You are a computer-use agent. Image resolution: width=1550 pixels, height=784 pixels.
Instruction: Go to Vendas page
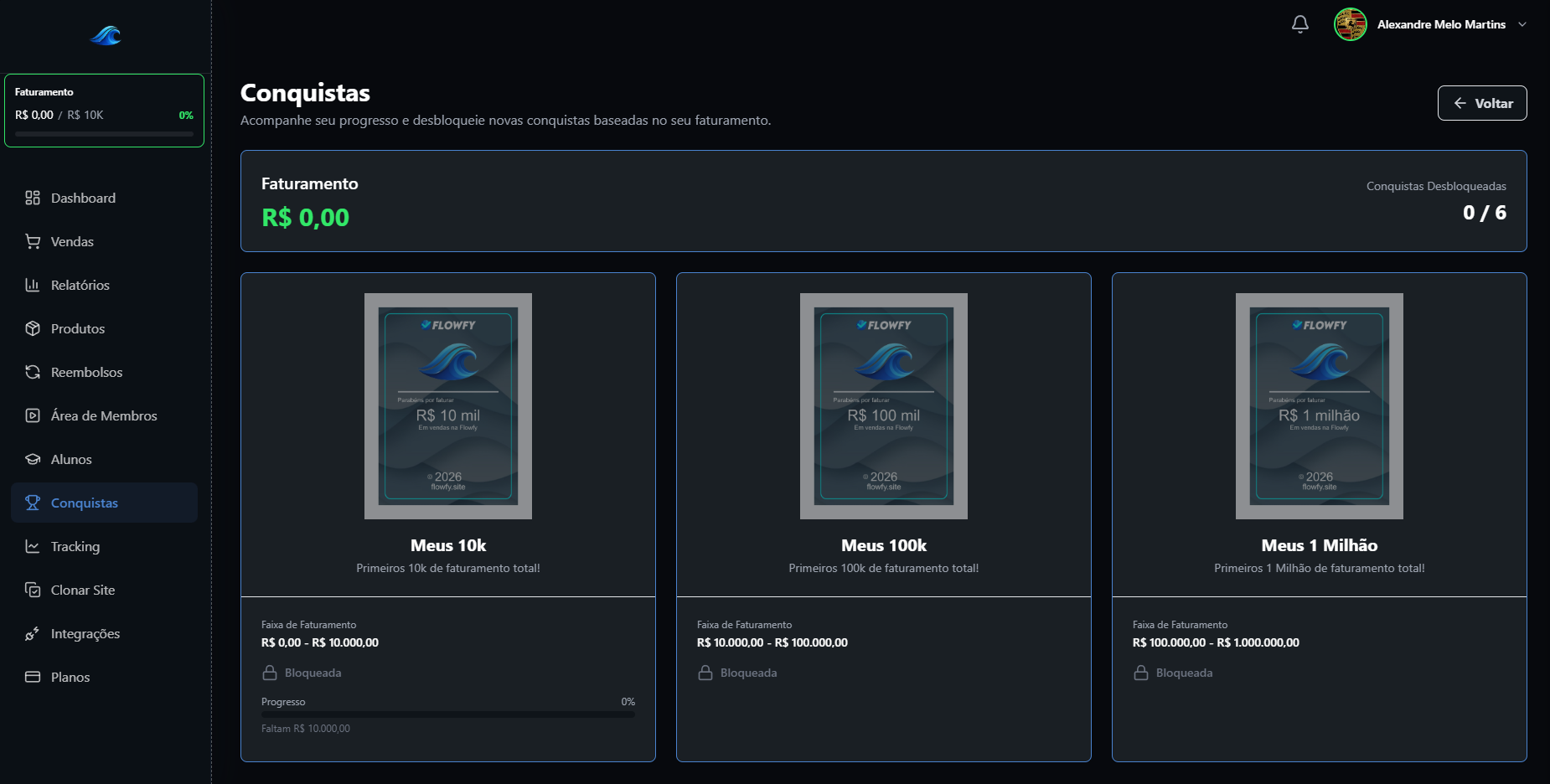tap(105, 241)
